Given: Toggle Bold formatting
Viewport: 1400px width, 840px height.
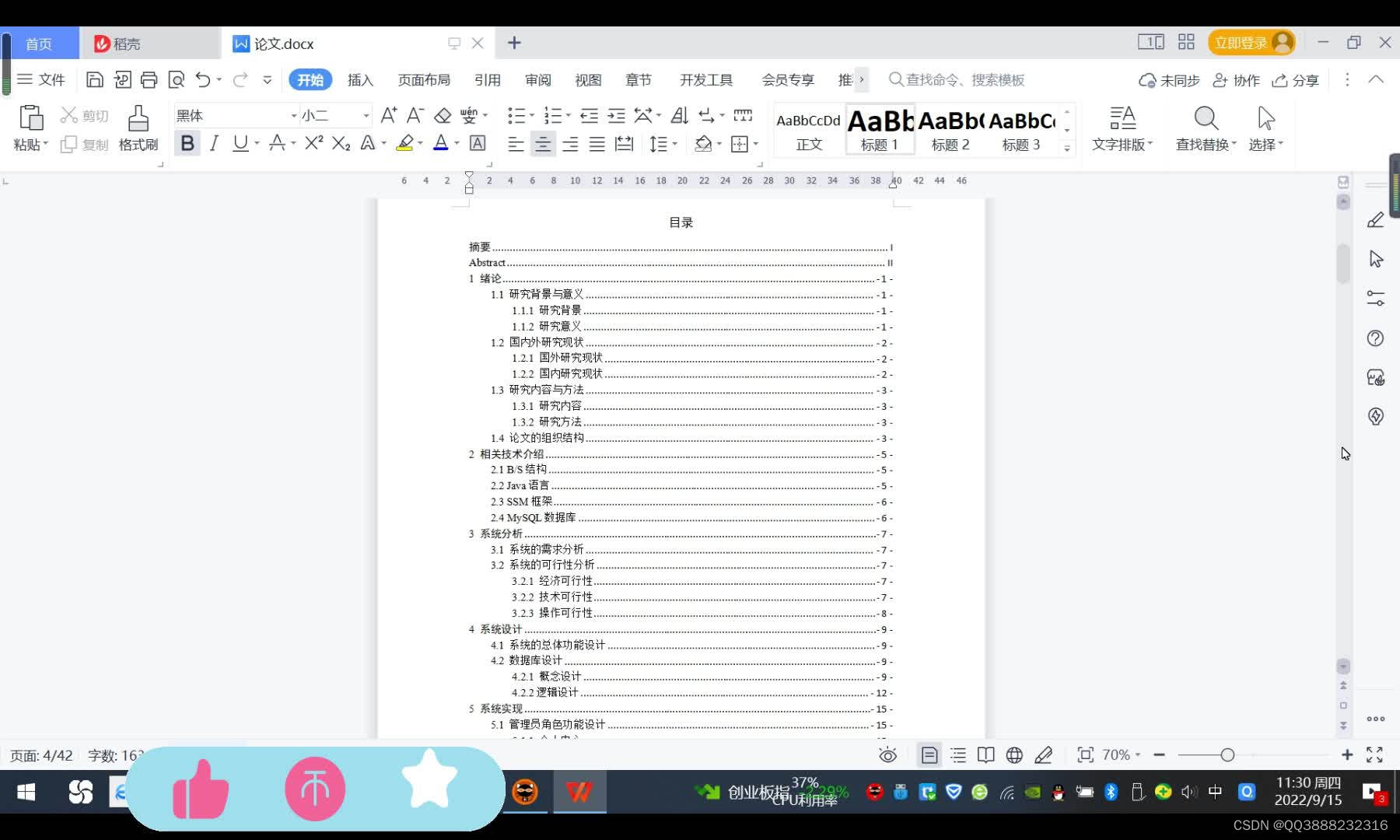Looking at the screenshot, I should click(x=187, y=143).
